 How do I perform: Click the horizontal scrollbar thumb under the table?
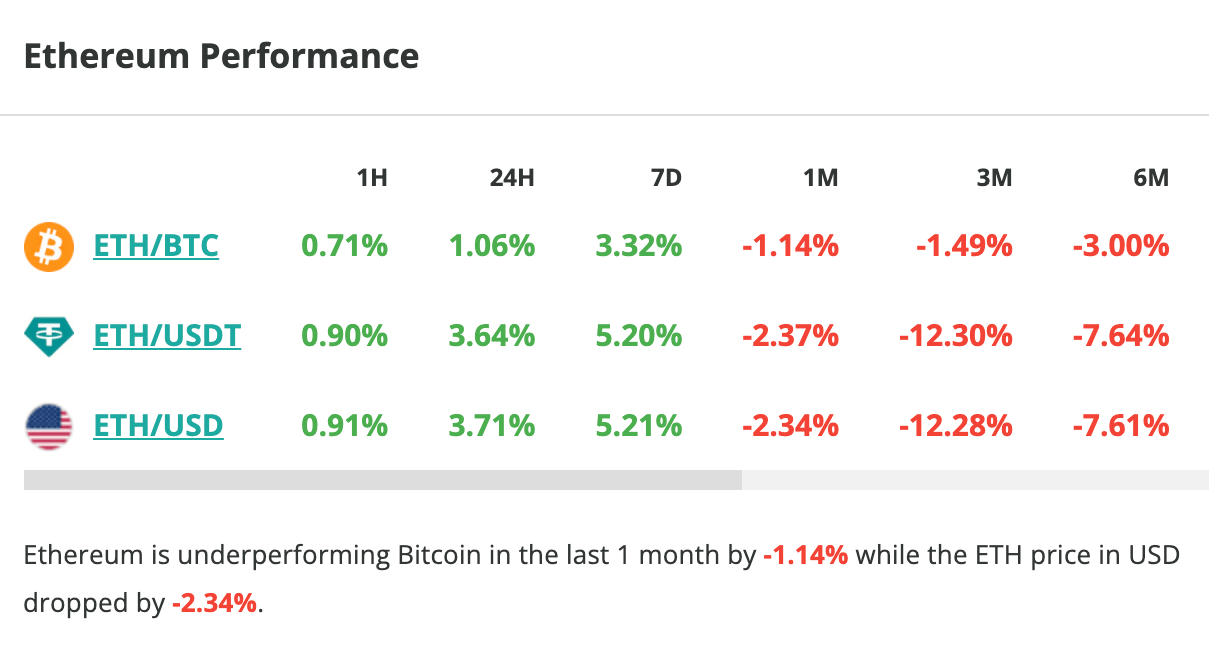[382, 480]
